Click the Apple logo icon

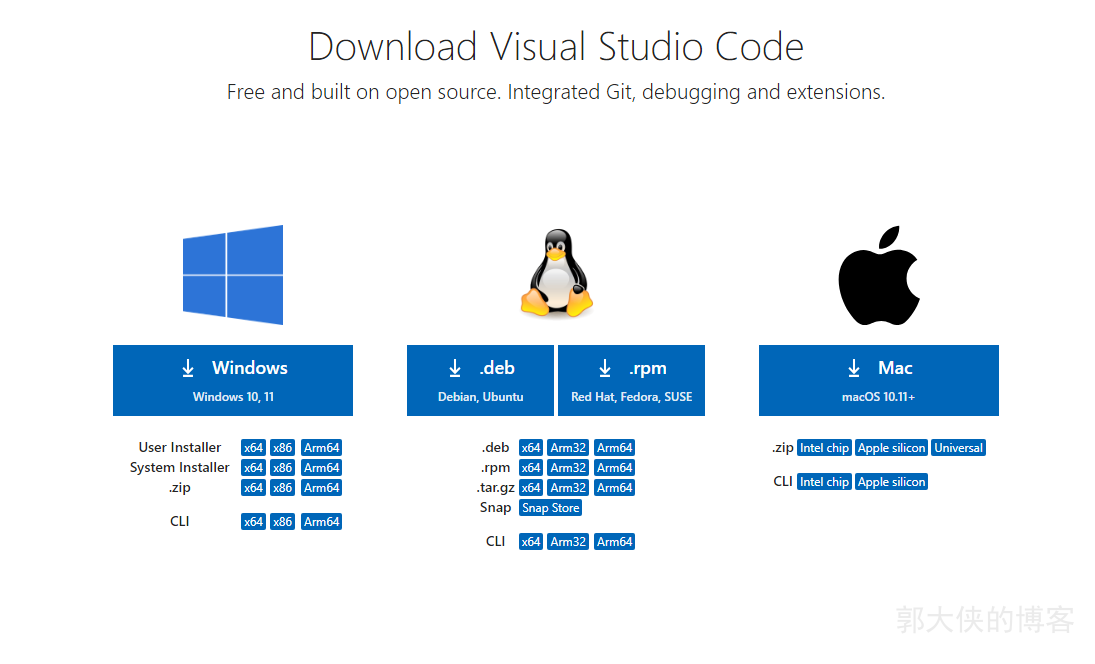[x=879, y=275]
